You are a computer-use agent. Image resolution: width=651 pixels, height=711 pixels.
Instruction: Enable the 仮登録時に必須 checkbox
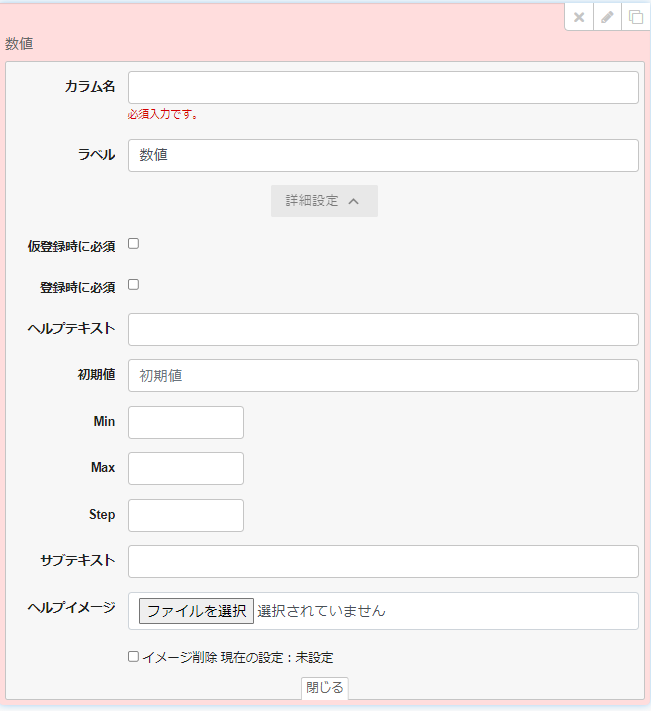tap(133, 244)
